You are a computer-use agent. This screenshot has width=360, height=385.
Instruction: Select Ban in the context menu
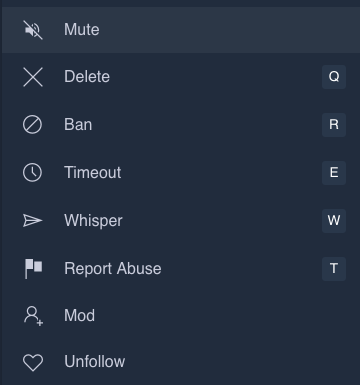pos(181,125)
